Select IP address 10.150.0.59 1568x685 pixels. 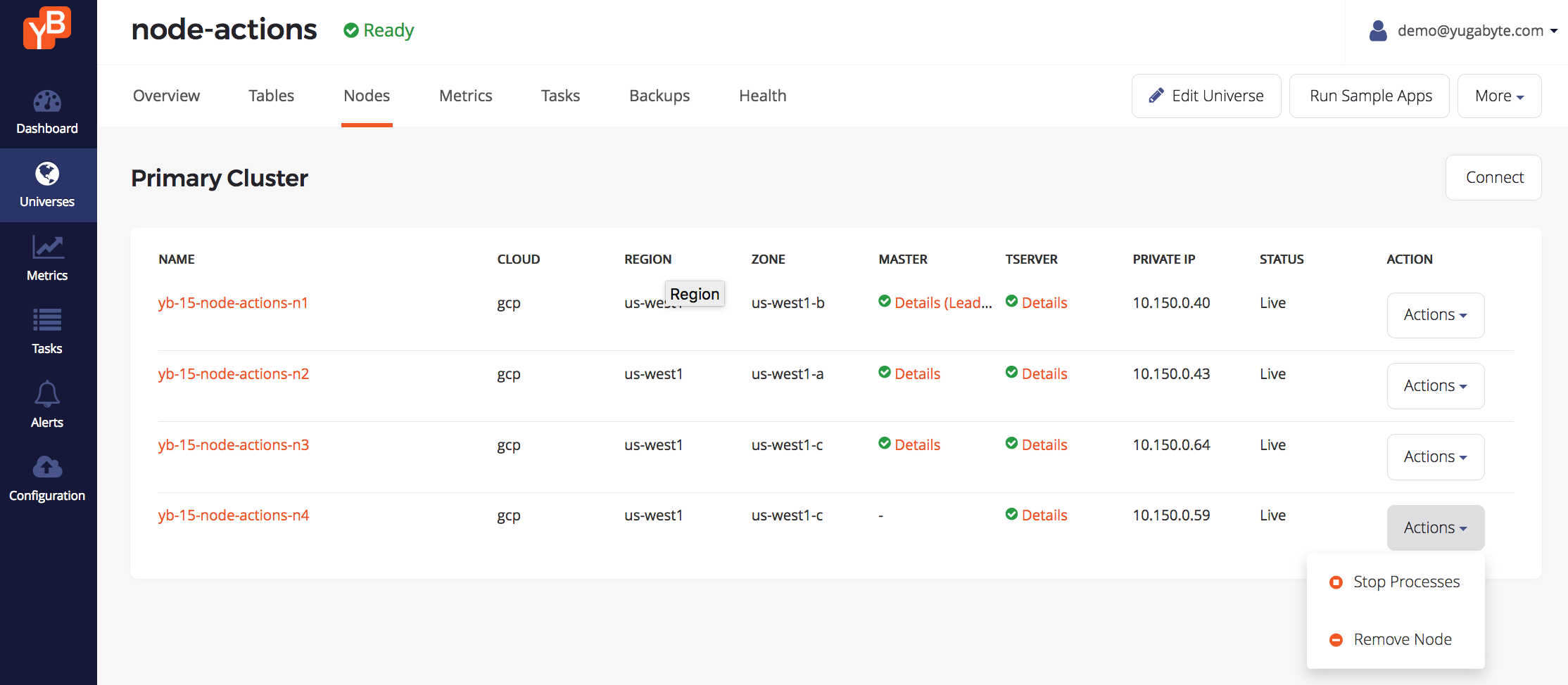click(1171, 516)
